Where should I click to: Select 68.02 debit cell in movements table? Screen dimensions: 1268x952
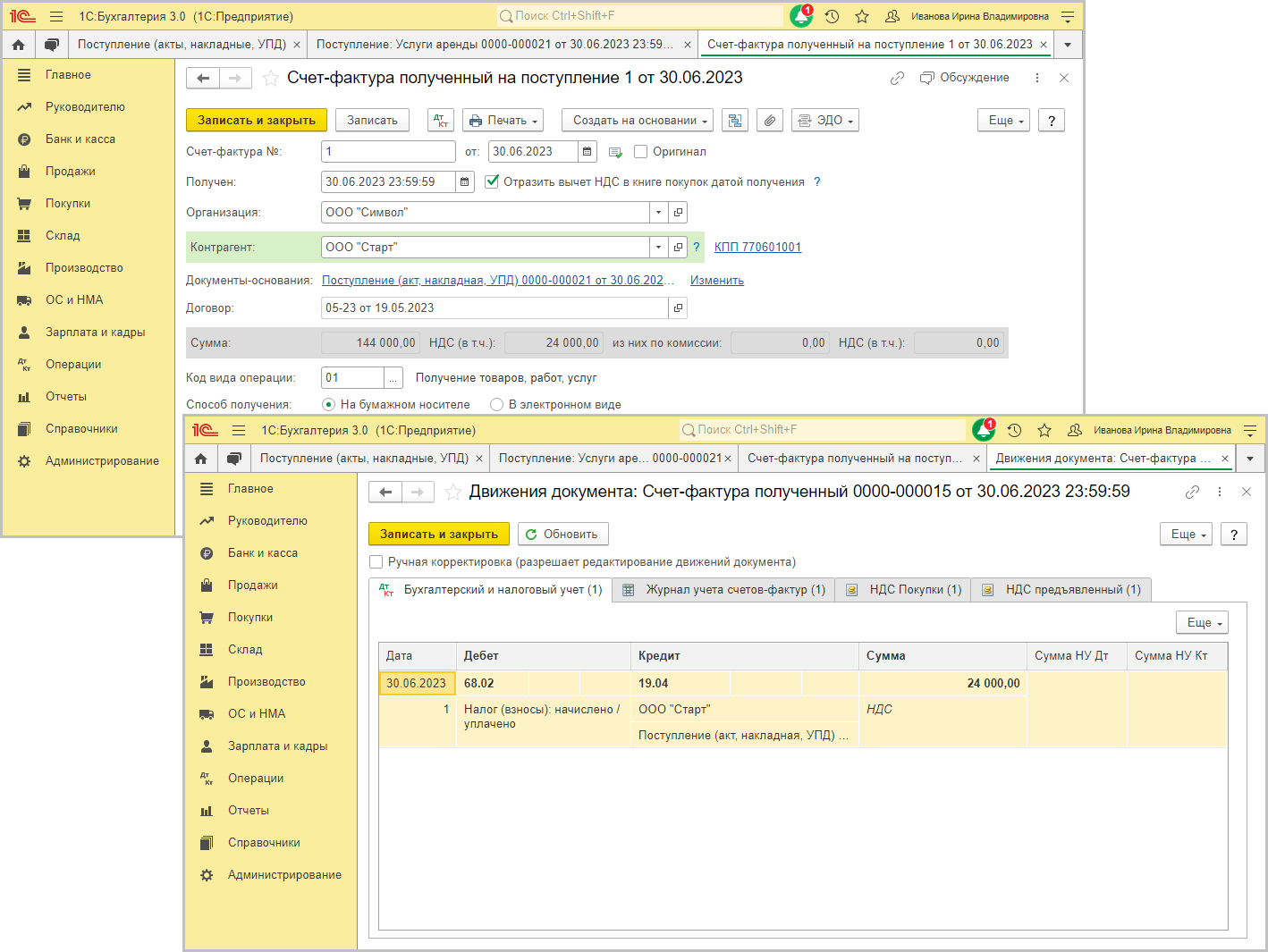click(493, 683)
